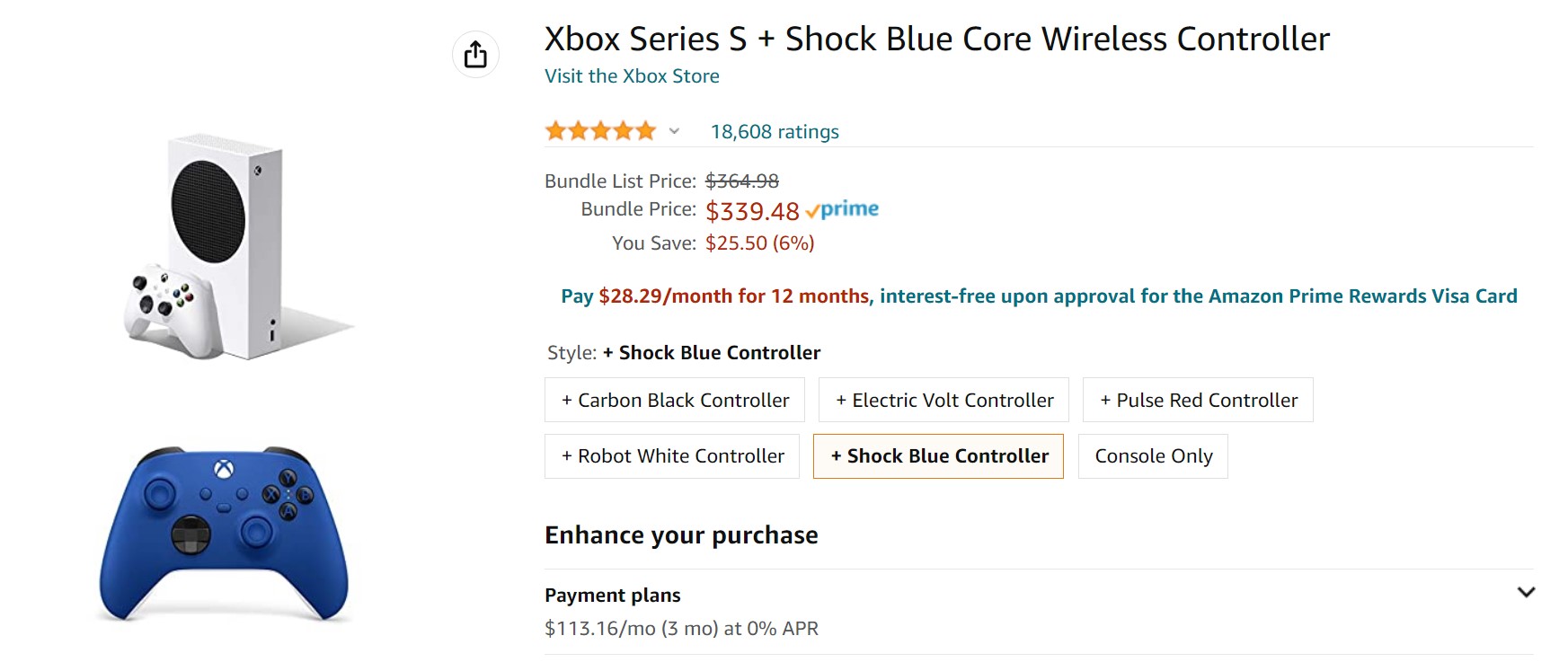This screenshot has height=671, width=1568.
Task: Select the Shock Blue Controller style
Action: pyautogui.click(x=938, y=456)
